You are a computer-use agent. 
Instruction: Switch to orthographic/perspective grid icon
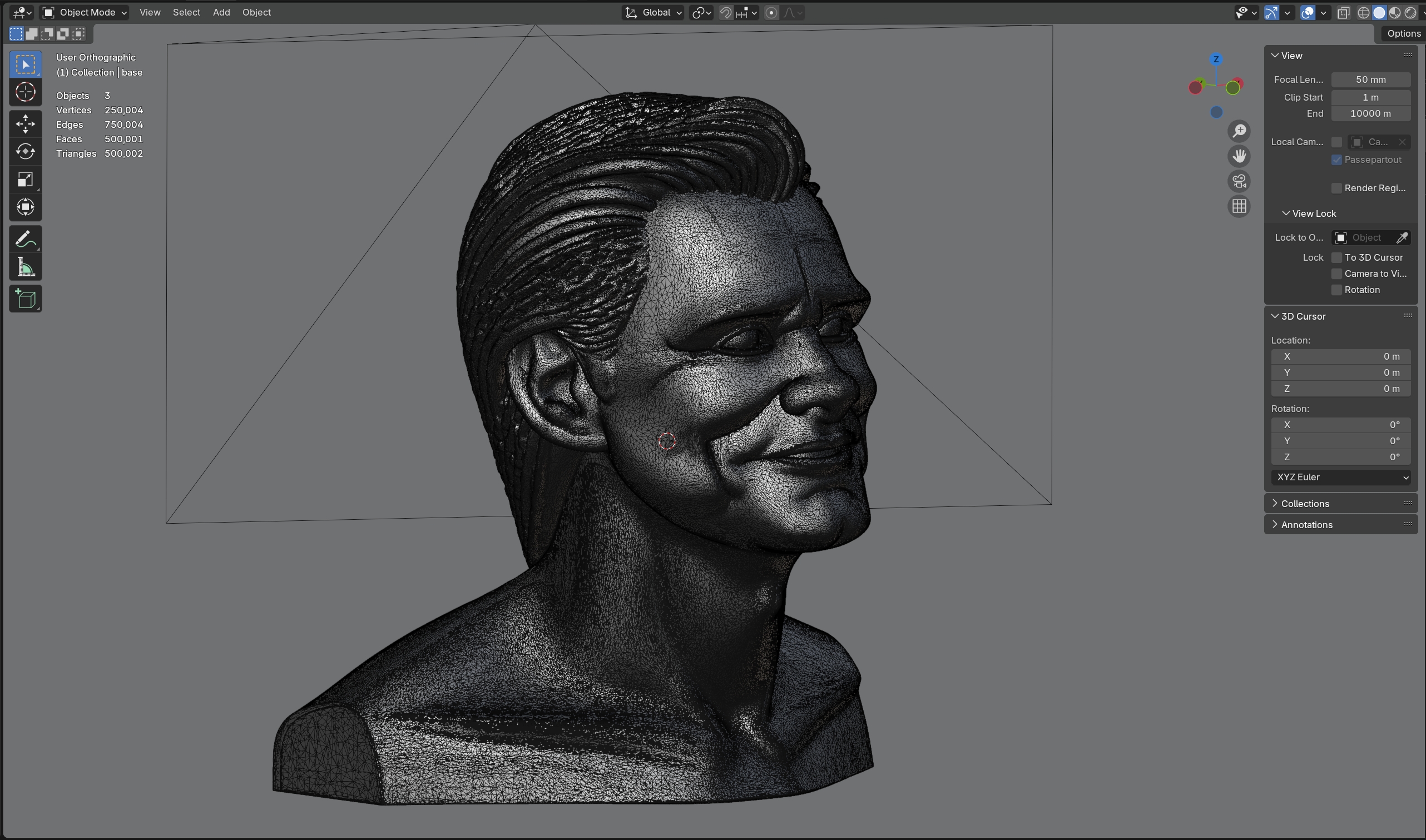point(1239,207)
